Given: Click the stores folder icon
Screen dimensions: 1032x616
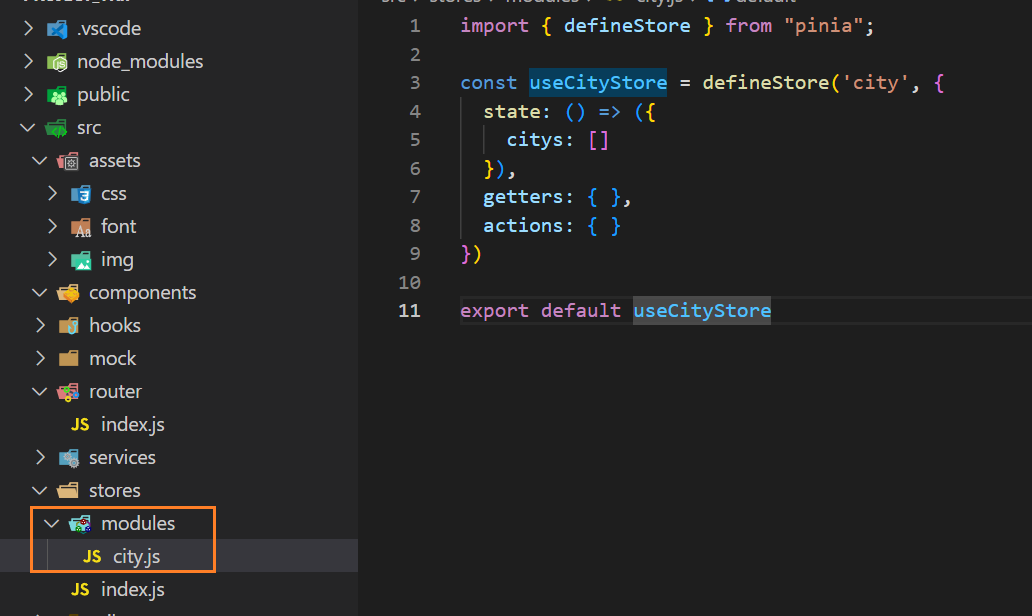Looking at the screenshot, I should pos(68,491).
